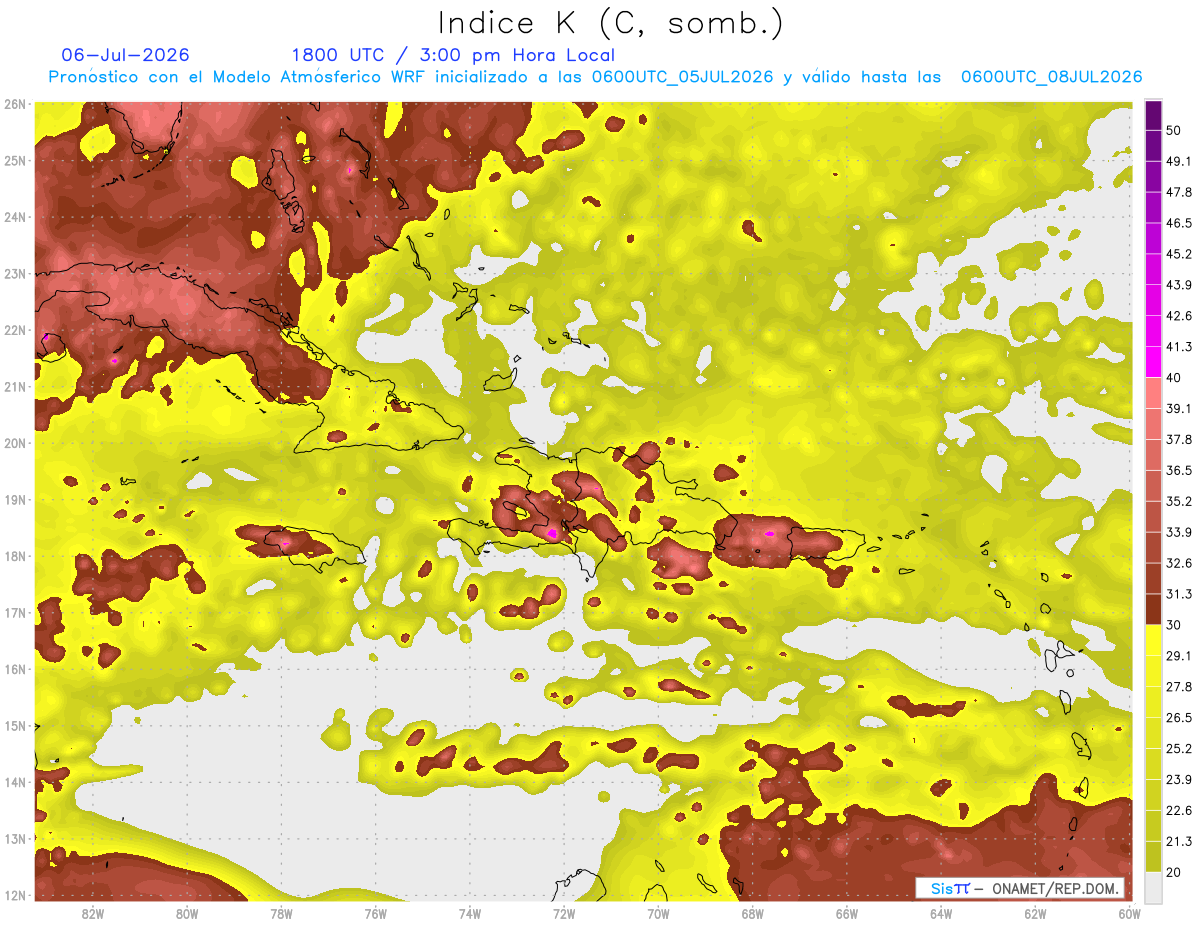Click the 80W longitude label
1200x927 pixels.
(x=187, y=914)
